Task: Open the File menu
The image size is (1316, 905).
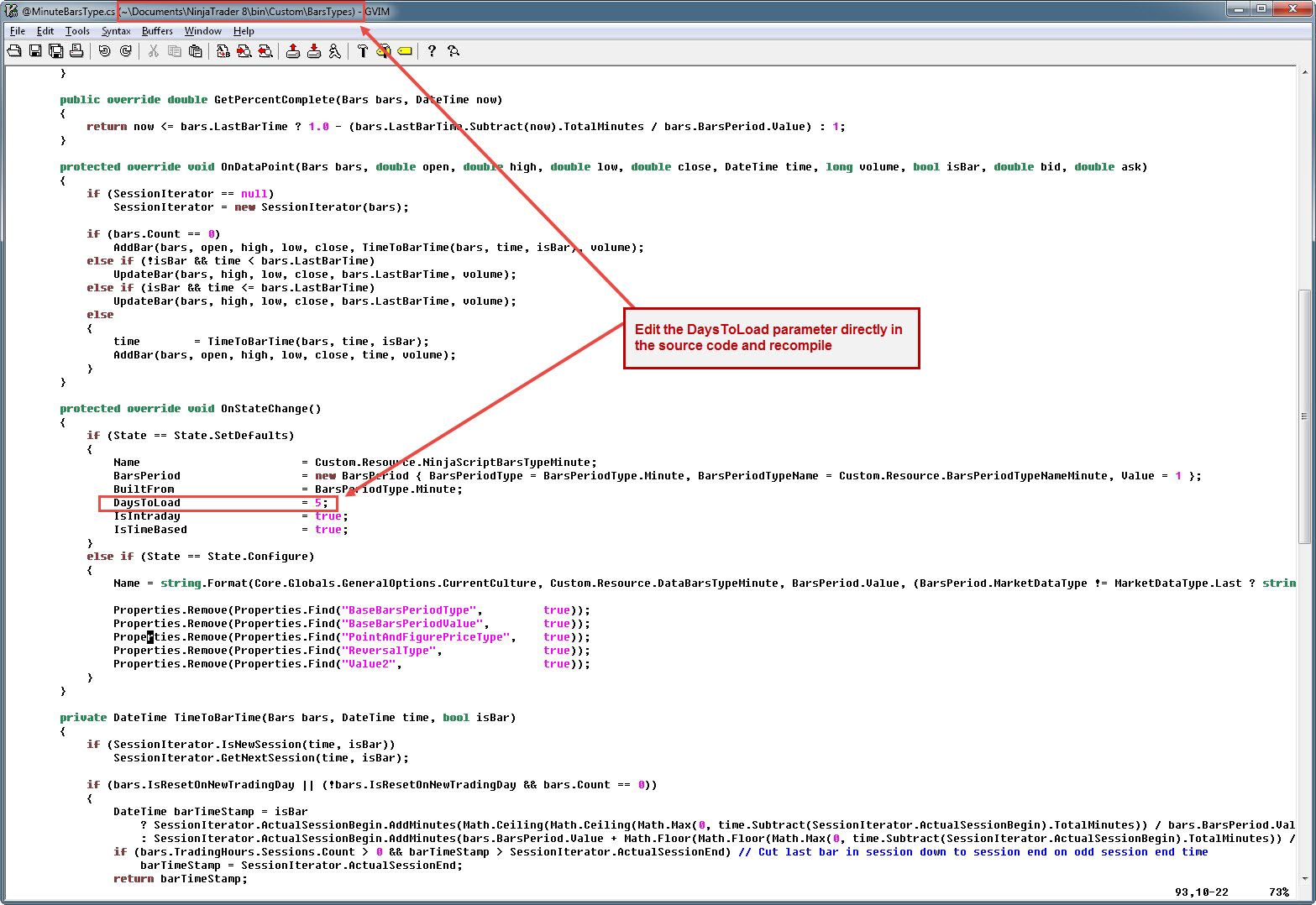Action: tap(18, 31)
